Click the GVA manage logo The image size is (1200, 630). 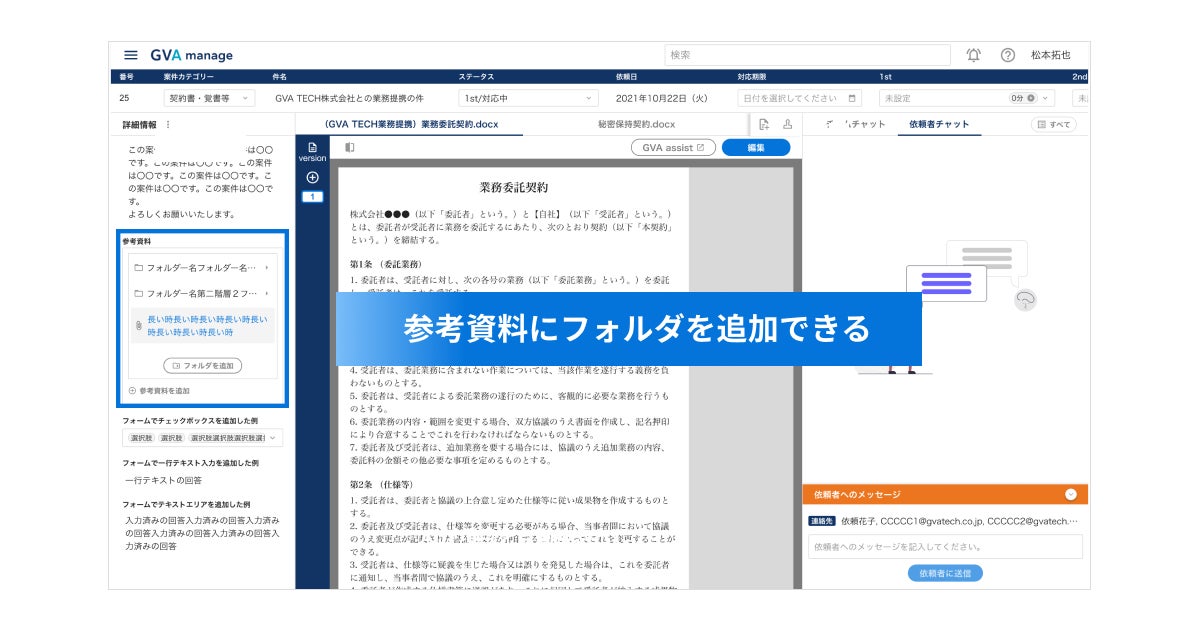pos(191,55)
